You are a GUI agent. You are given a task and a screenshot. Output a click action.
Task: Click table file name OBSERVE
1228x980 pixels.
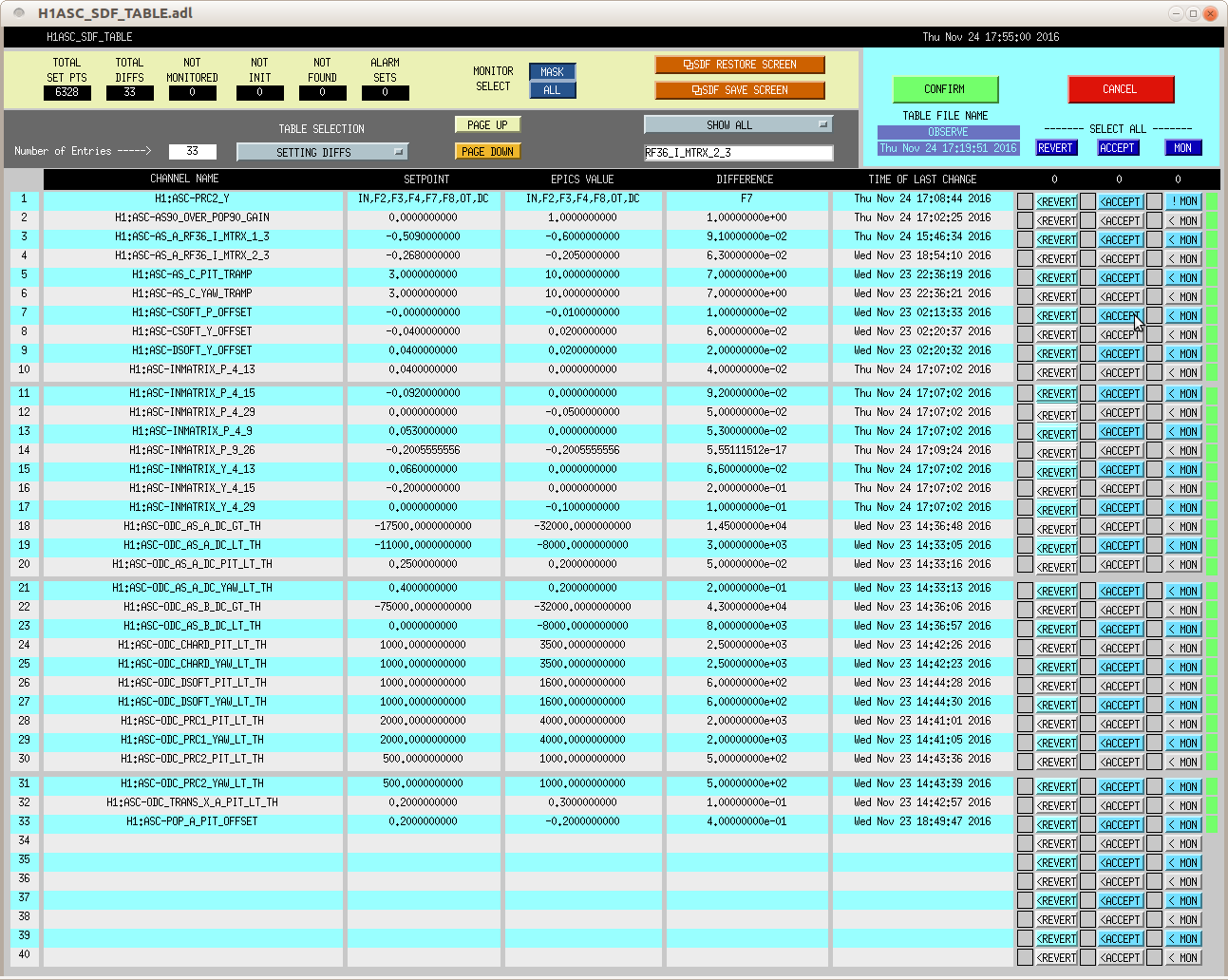click(x=948, y=132)
